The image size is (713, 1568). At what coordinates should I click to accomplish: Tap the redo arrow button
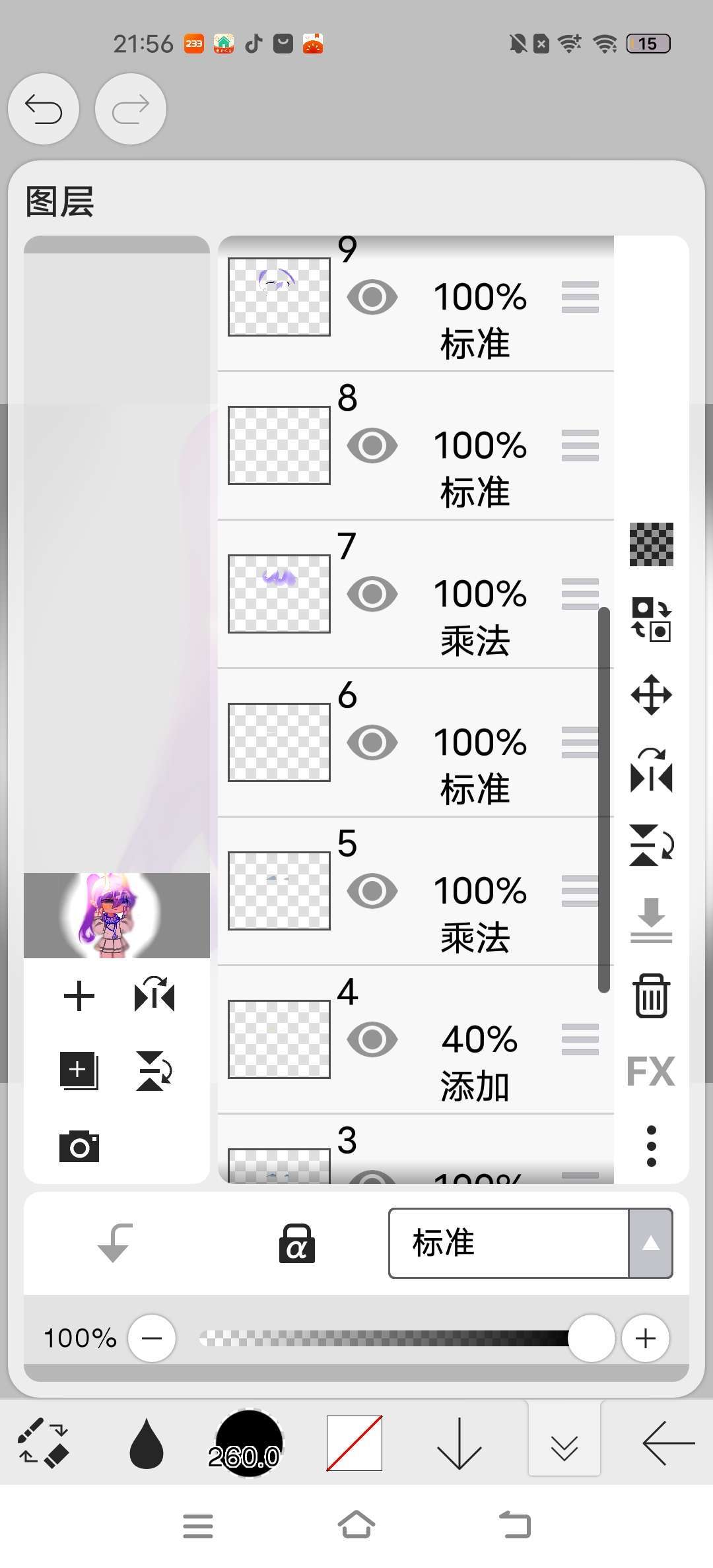[131, 109]
